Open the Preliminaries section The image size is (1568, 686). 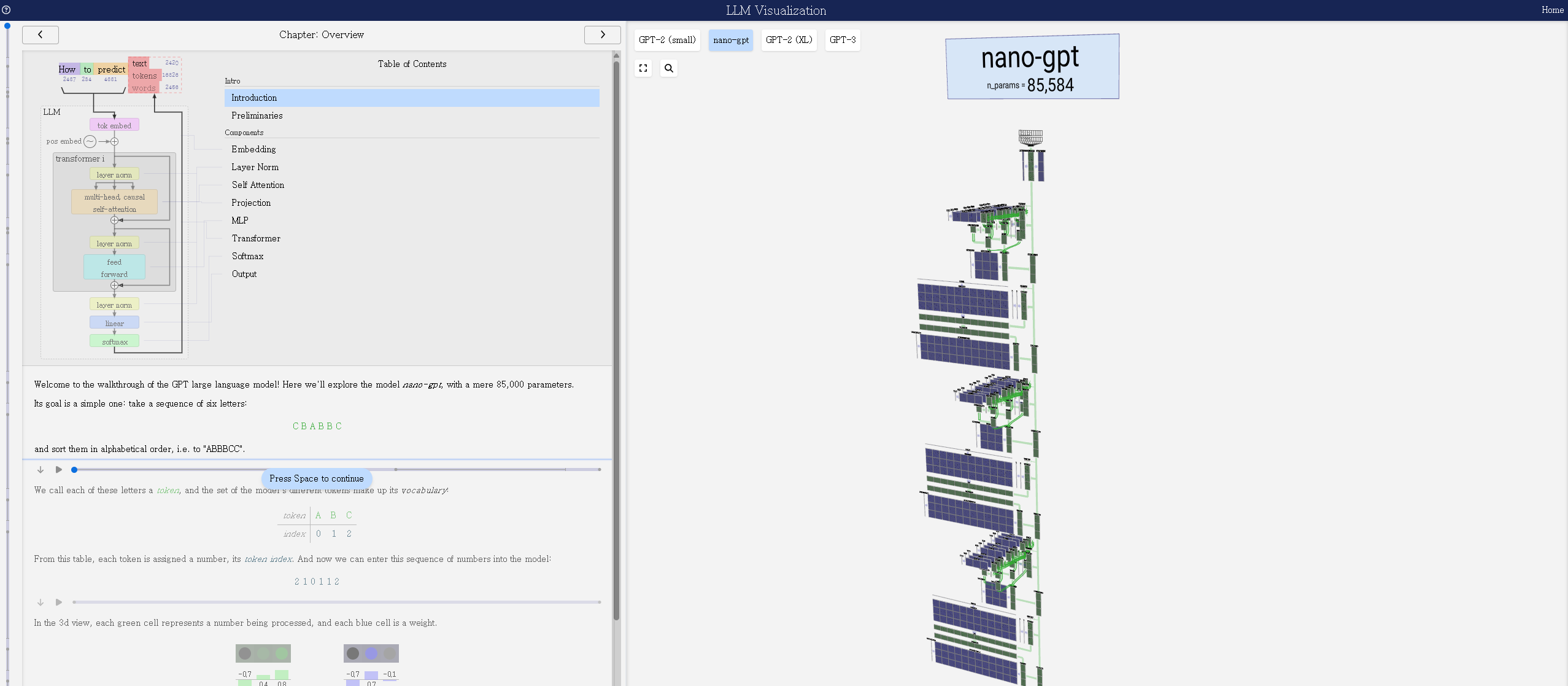click(257, 115)
